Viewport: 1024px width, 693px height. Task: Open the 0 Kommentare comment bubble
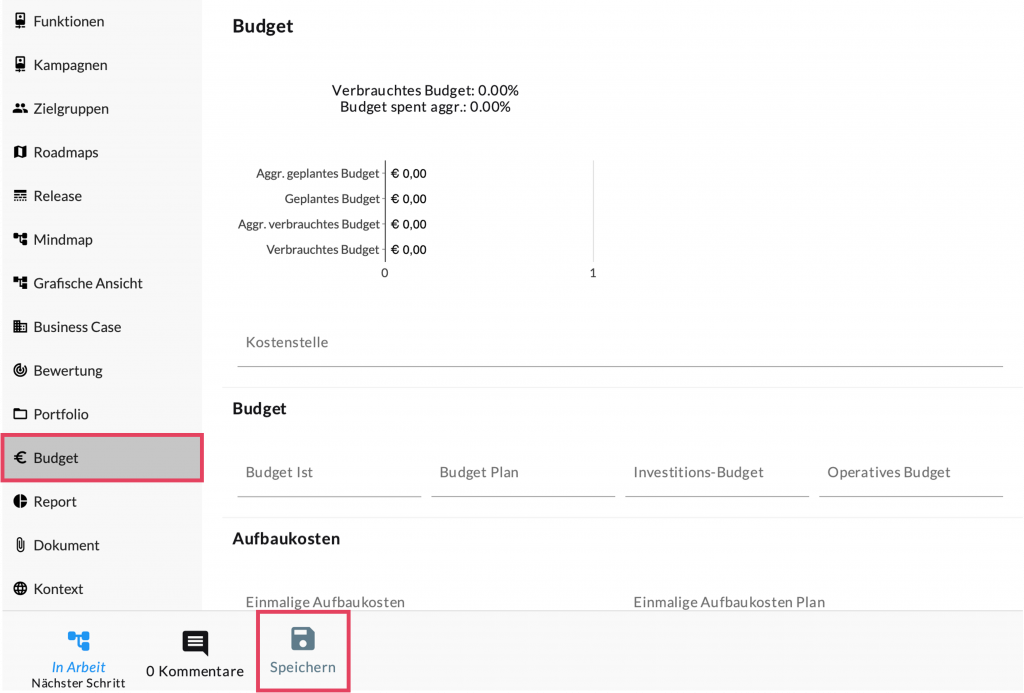(x=195, y=643)
